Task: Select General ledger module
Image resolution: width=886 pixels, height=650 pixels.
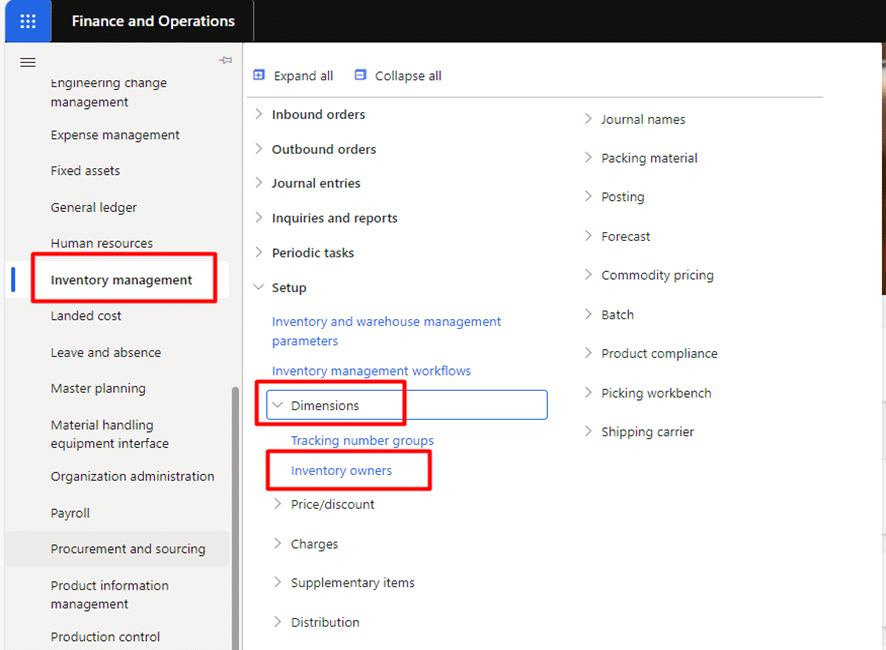Action: pos(94,207)
